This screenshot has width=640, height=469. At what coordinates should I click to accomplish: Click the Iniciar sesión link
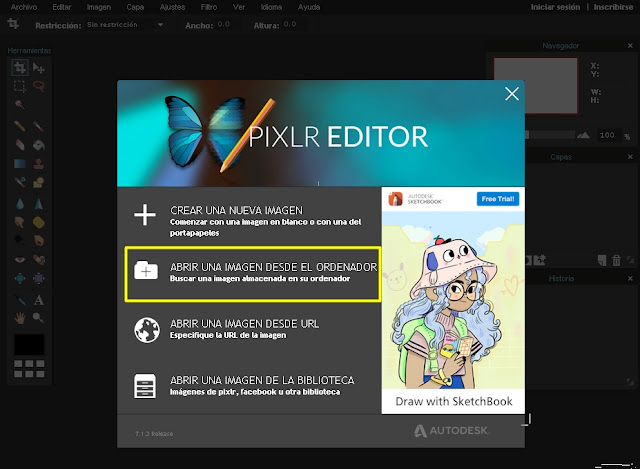pyautogui.click(x=556, y=7)
